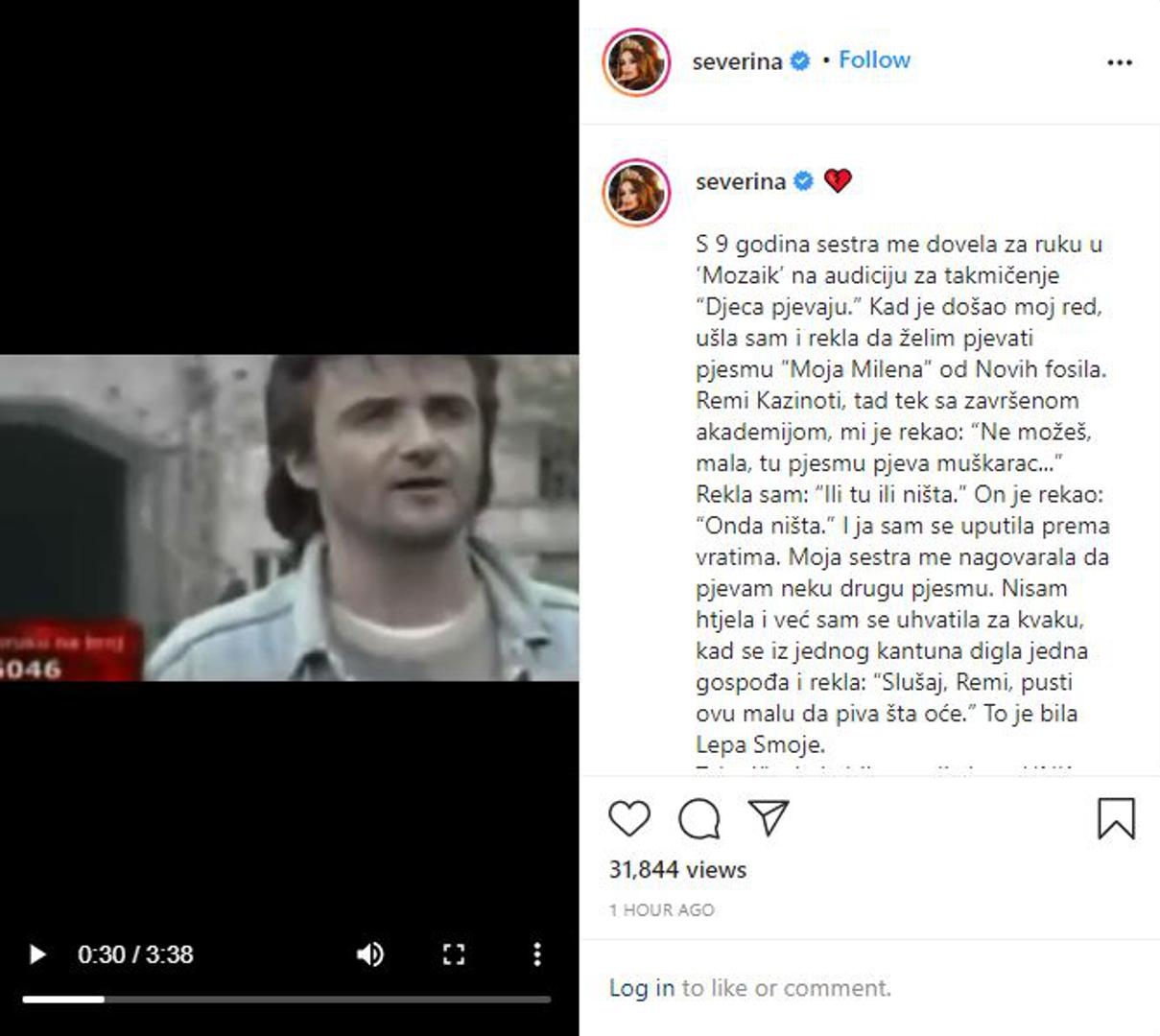This screenshot has width=1160, height=1036.
Task: Click the 1 hour ago timestamp
Action: coord(662,910)
